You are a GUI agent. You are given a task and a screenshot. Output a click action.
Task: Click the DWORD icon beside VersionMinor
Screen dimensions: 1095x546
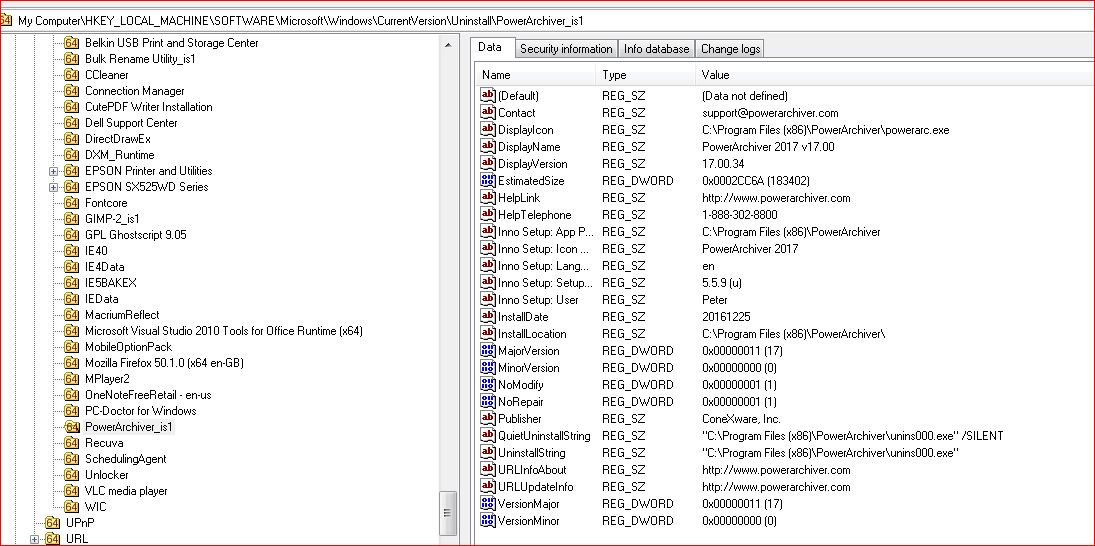(x=488, y=520)
